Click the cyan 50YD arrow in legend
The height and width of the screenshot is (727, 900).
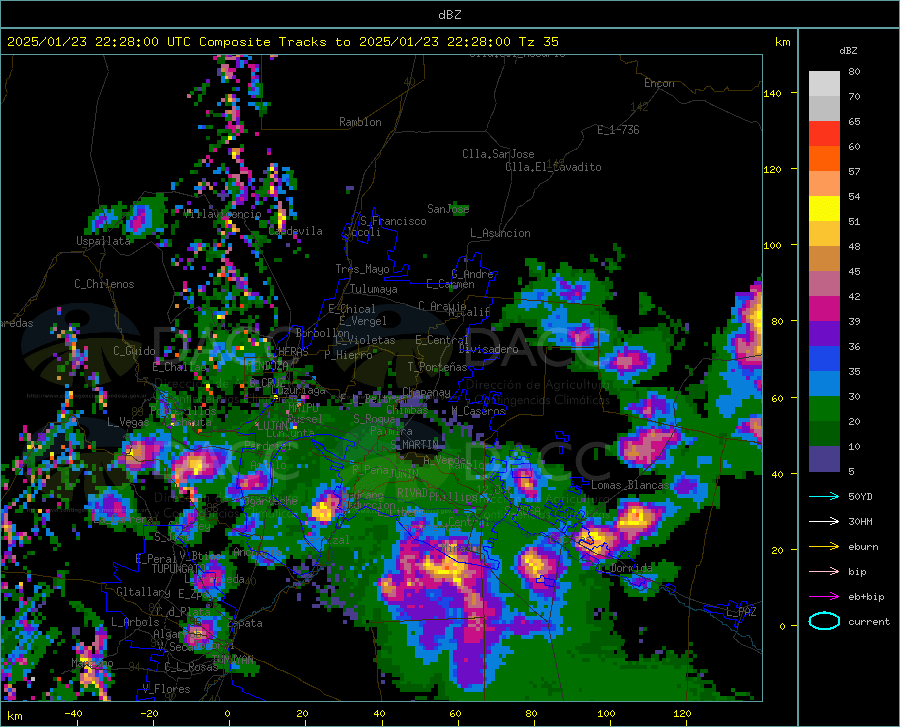824,496
